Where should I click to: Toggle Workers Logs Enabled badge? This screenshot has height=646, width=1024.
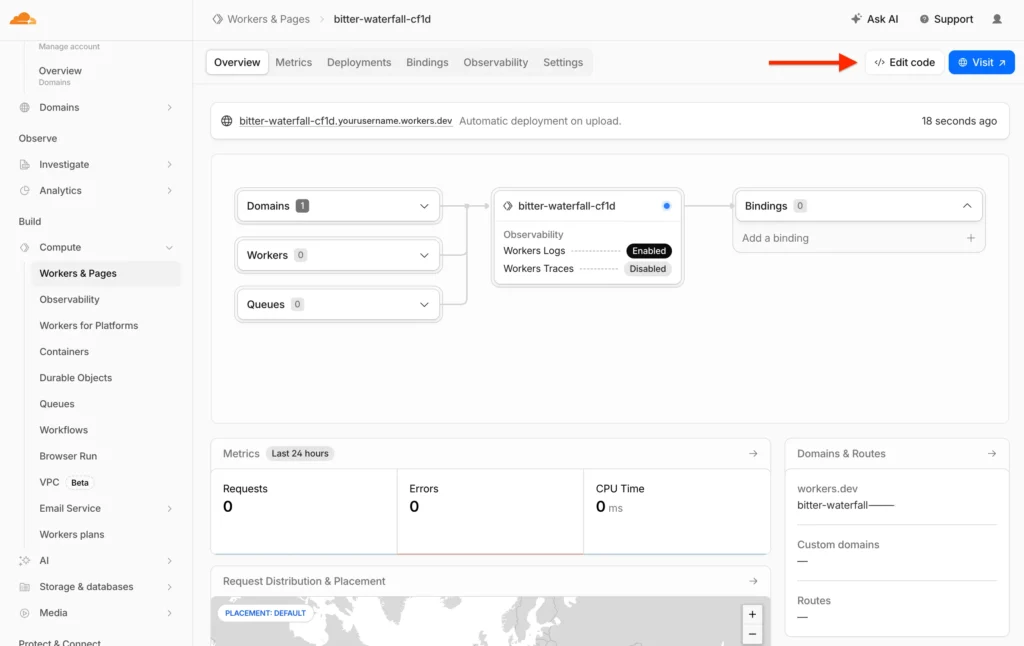pos(648,251)
